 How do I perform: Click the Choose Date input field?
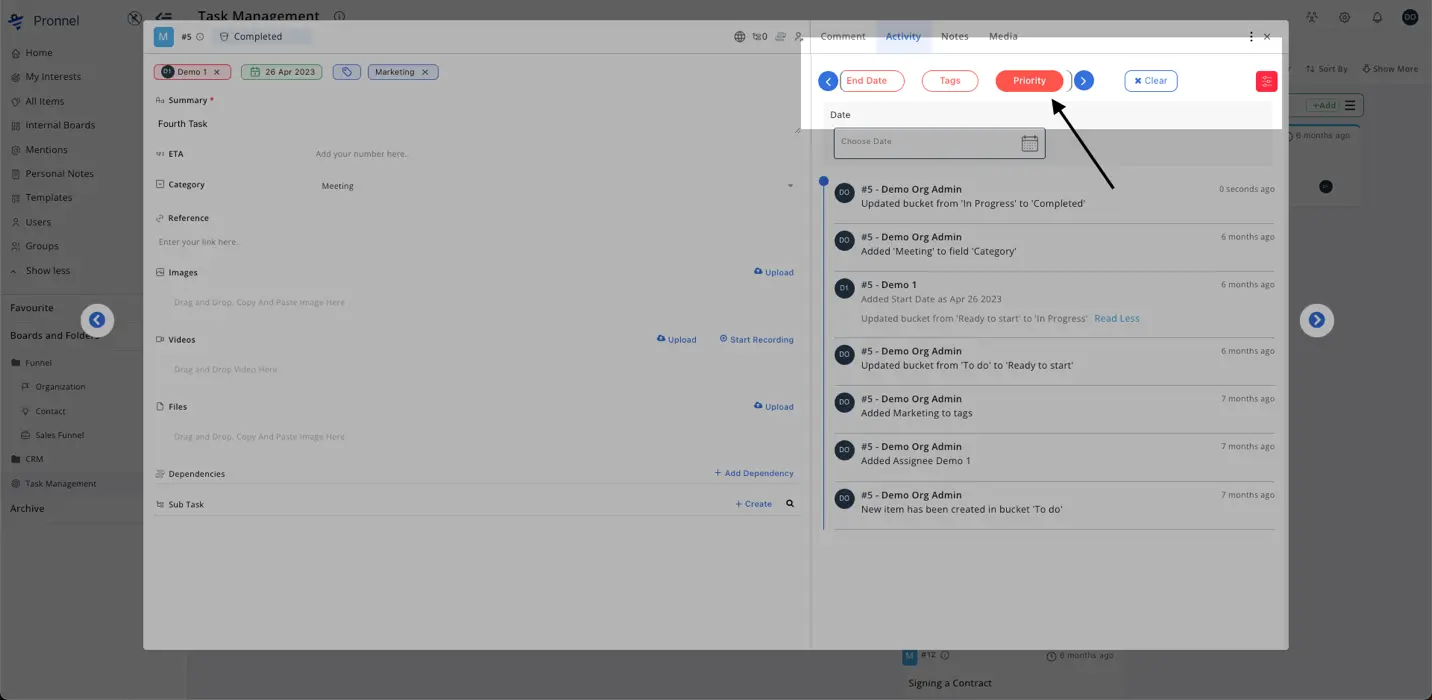tap(940, 143)
